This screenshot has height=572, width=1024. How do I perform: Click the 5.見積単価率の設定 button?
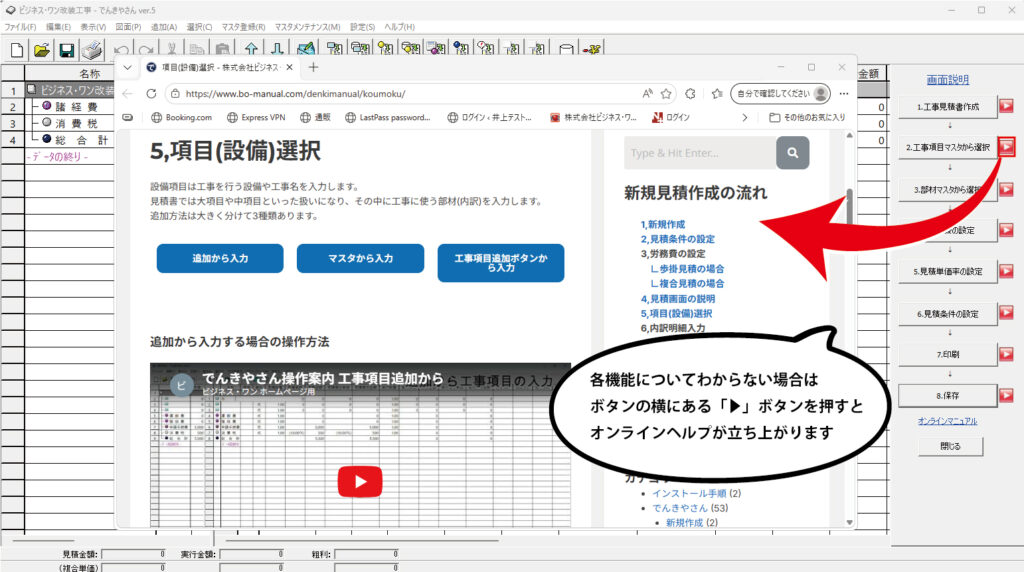click(x=948, y=272)
